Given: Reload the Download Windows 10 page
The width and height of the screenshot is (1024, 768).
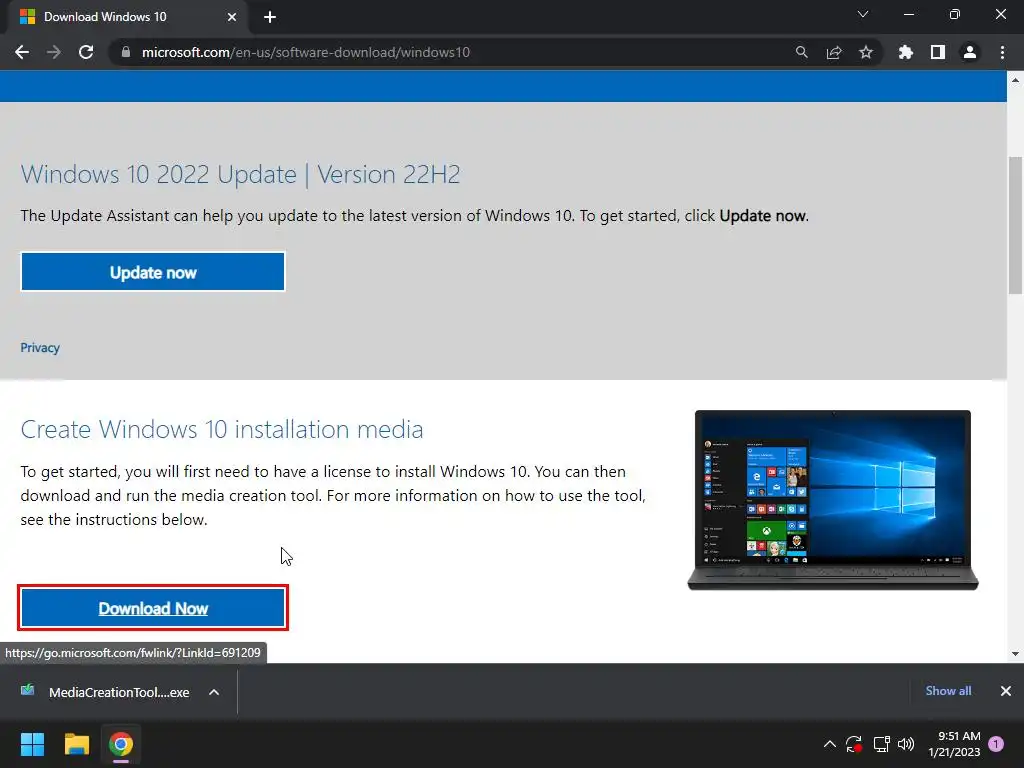Looking at the screenshot, I should click(x=86, y=52).
